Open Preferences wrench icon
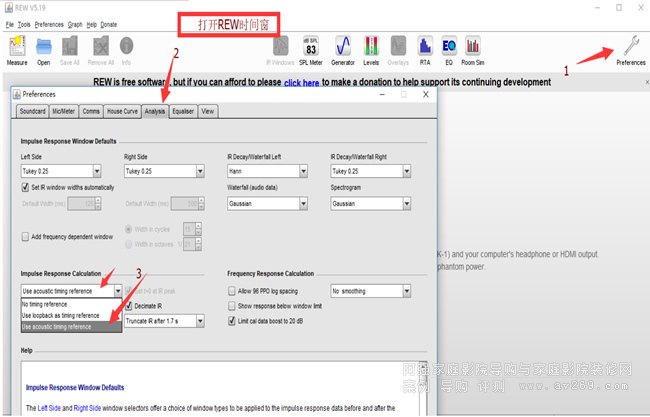 click(630, 49)
